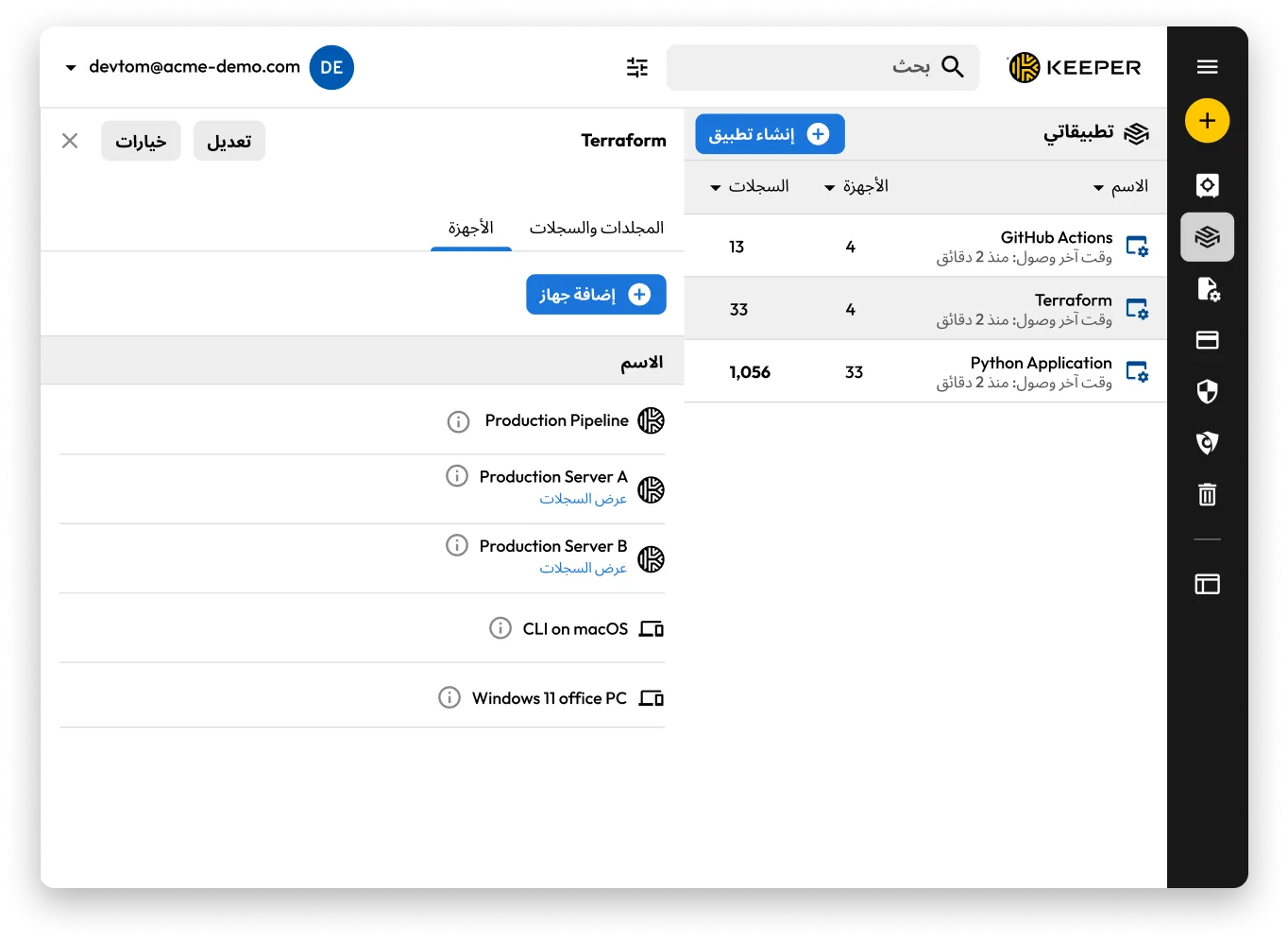Open عرض السجلات link under Production Server A
The image size is (1288, 941).
click(583, 499)
